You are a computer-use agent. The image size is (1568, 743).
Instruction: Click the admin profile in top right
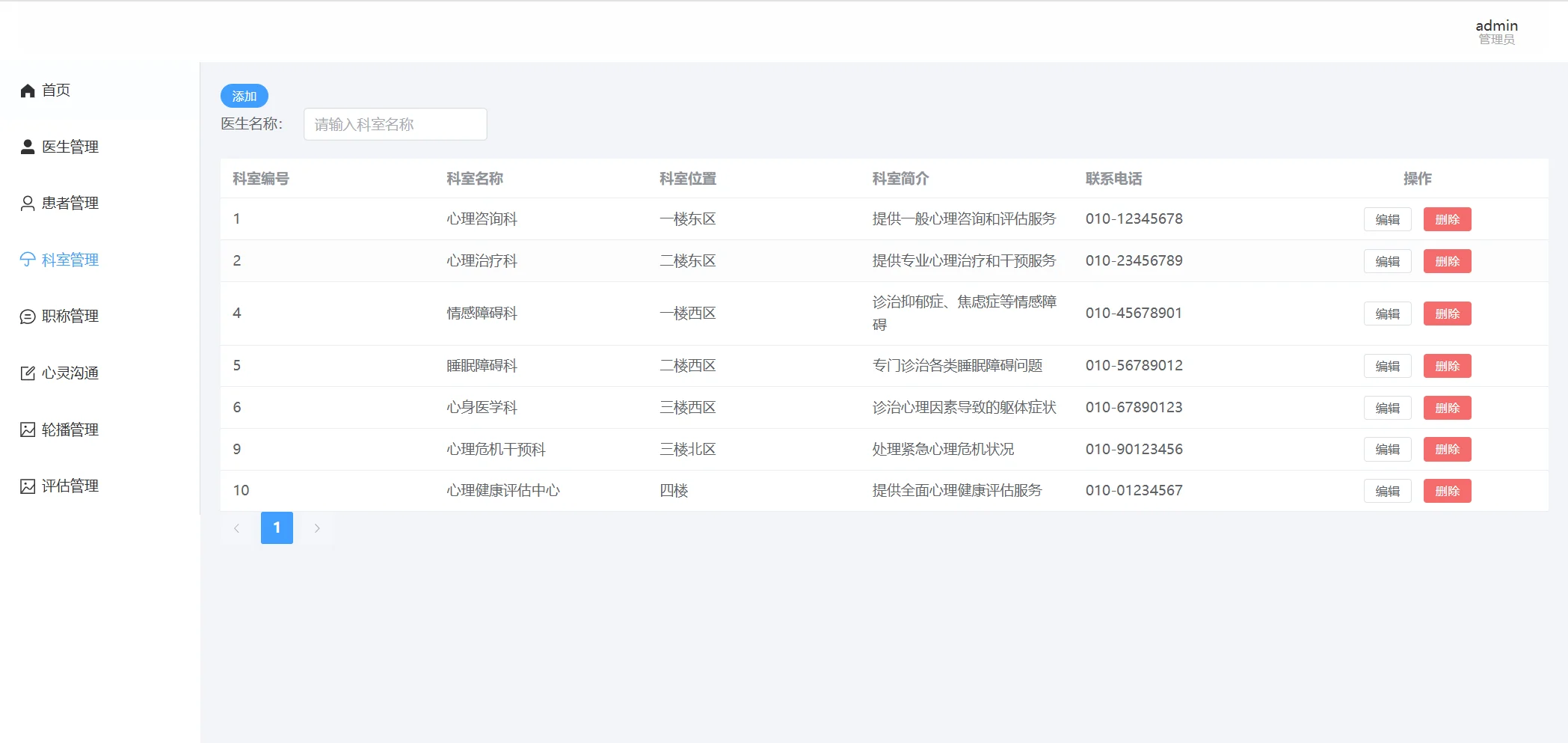point(1496,30)
